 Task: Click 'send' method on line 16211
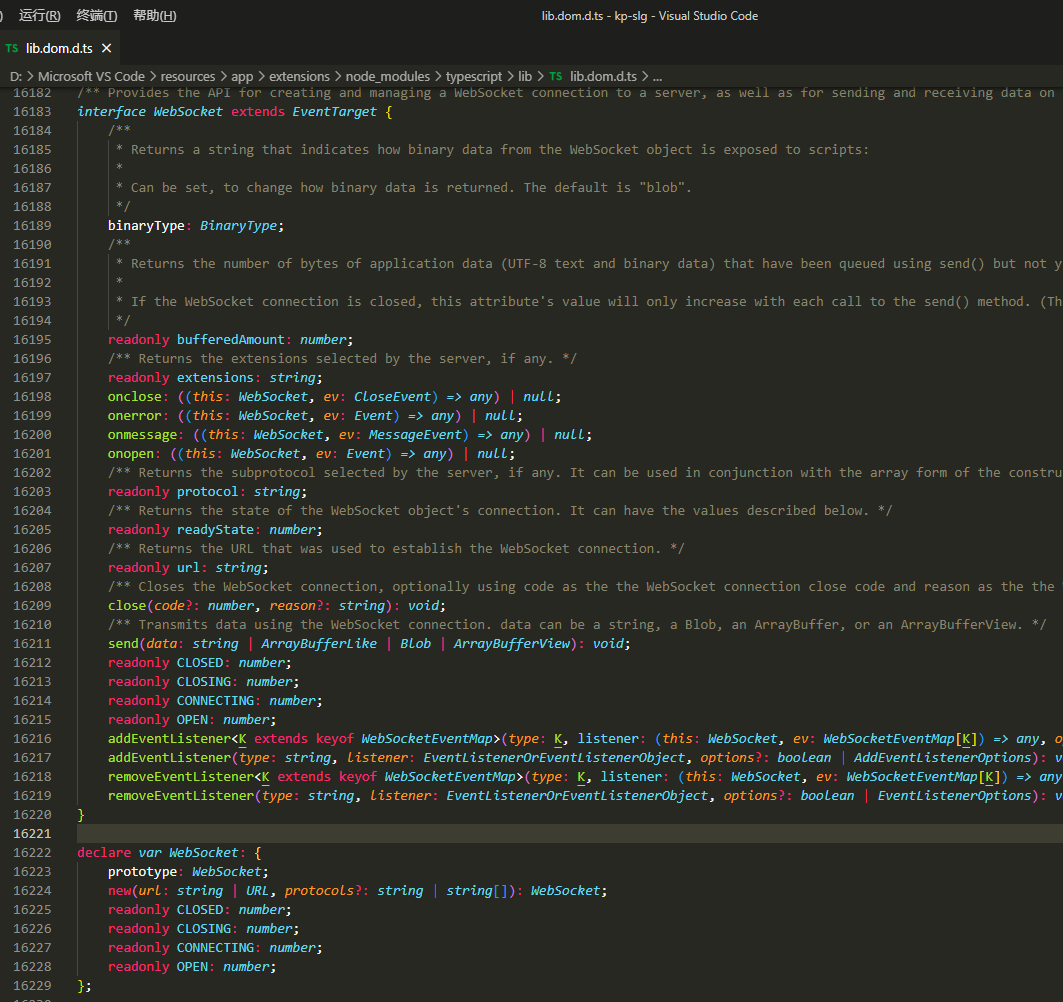pos(123,643)
